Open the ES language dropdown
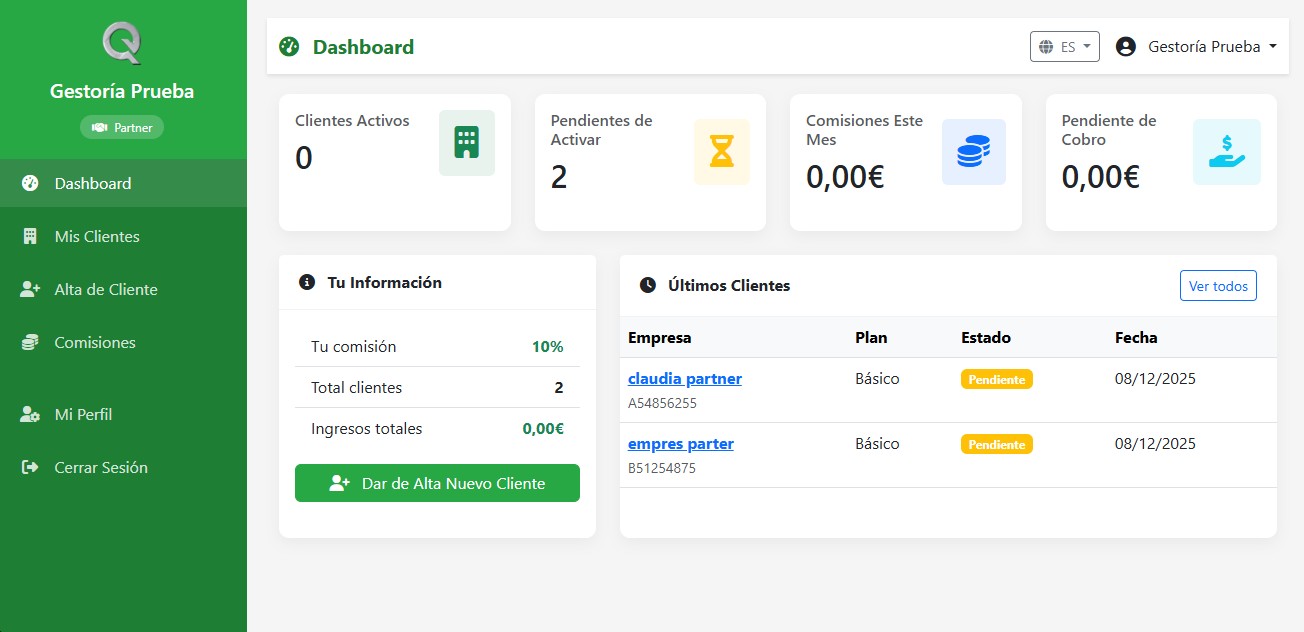This screenshot has width=1304, height=632. coord(1064,46)
